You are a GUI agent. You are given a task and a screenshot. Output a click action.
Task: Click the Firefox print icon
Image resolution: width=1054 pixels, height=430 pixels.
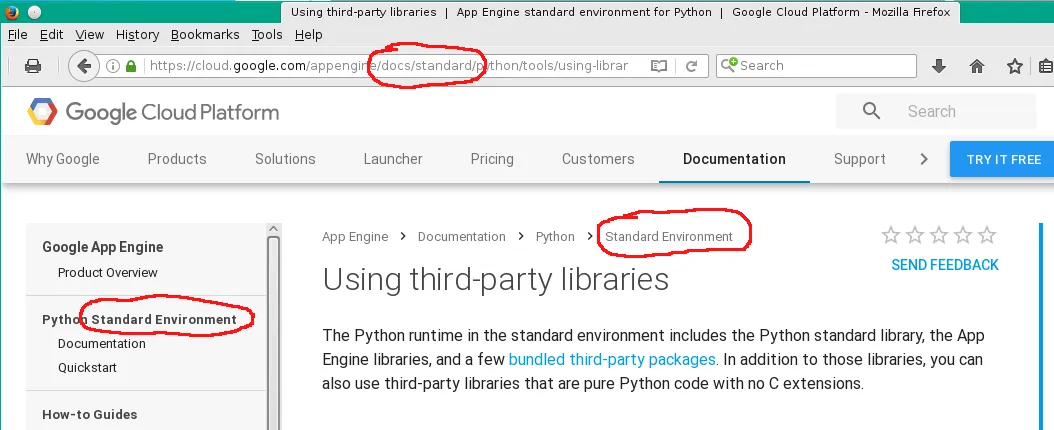click(32, 66)
